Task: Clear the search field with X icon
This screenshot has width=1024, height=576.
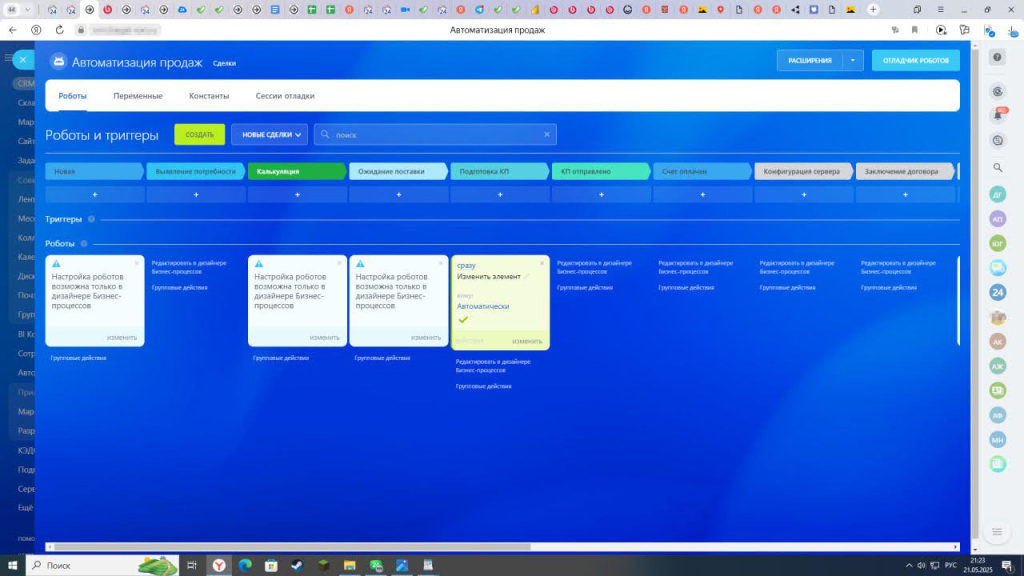Action: [546, 134]
